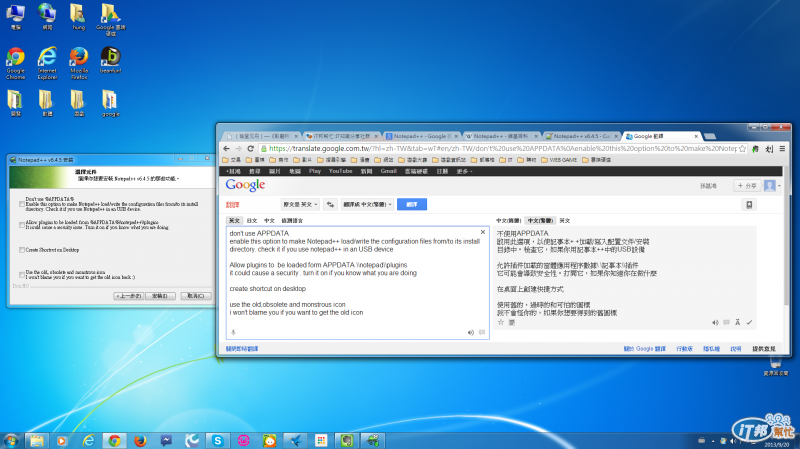The image size is (800, 449).
Task: Clear the source text with X icon
Action: [x=483, y=232]
